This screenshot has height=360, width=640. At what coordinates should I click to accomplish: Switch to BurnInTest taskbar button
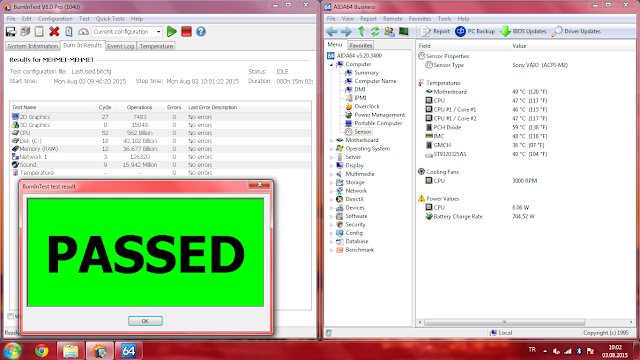100,351
